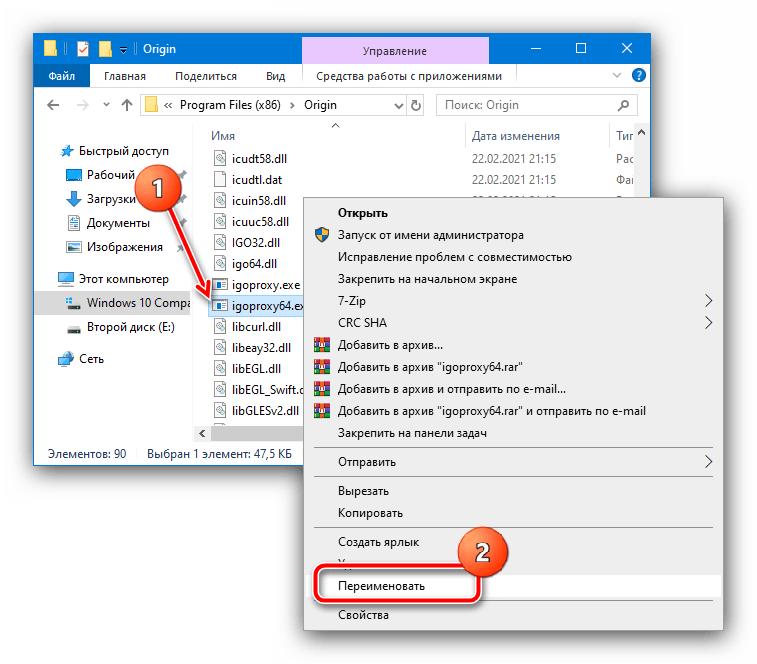Click the Back navigation arrow
Screen dimensions: 757x664
coord(53,105)
